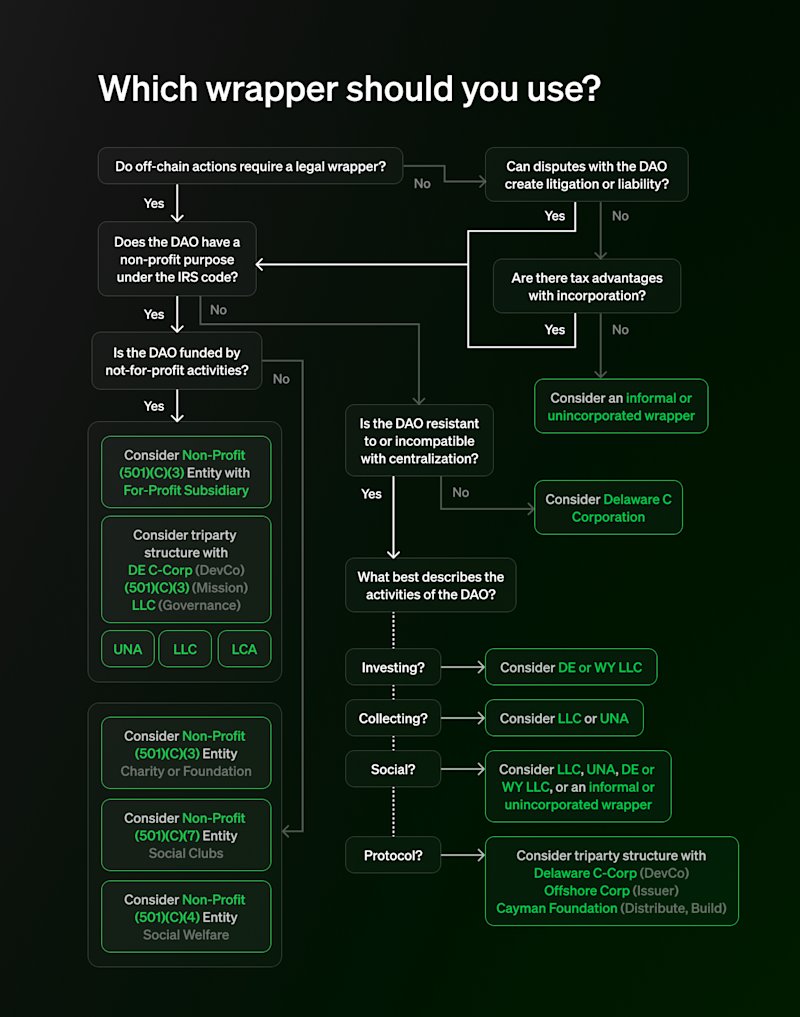
Task: Select the Social? category box
Action: pos(393,769)
